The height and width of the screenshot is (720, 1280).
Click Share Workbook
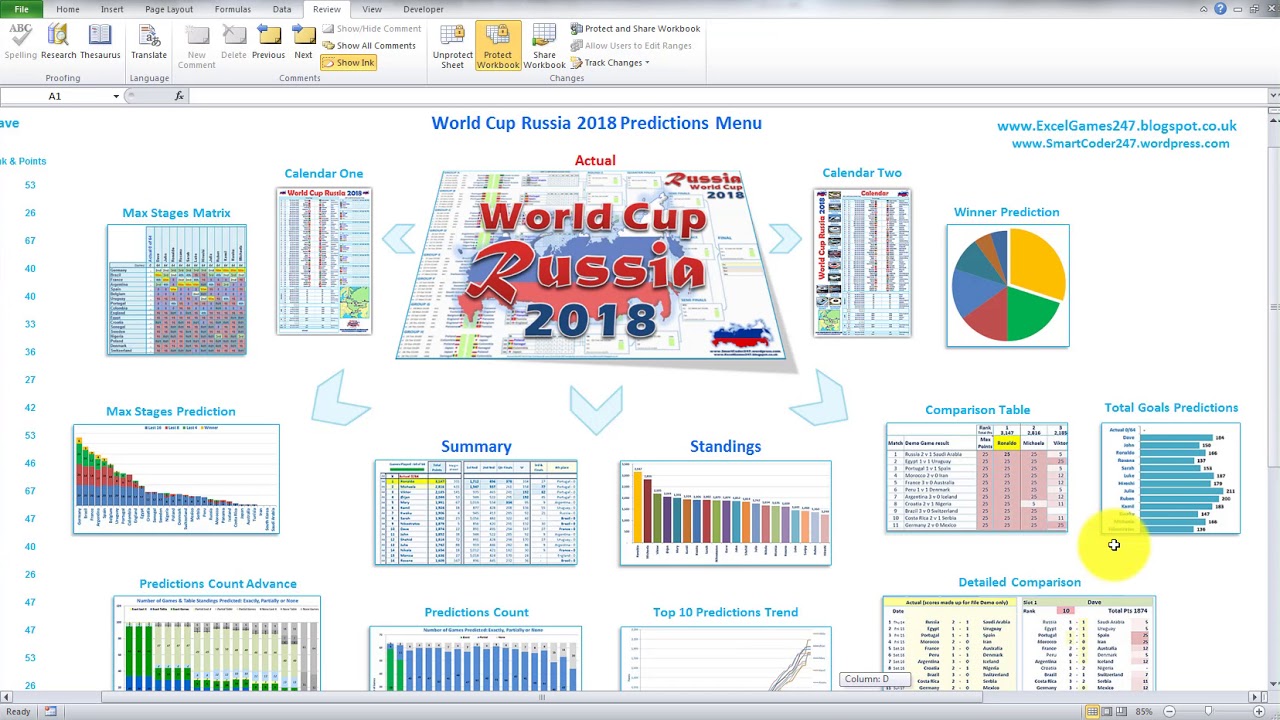point(544,46)
